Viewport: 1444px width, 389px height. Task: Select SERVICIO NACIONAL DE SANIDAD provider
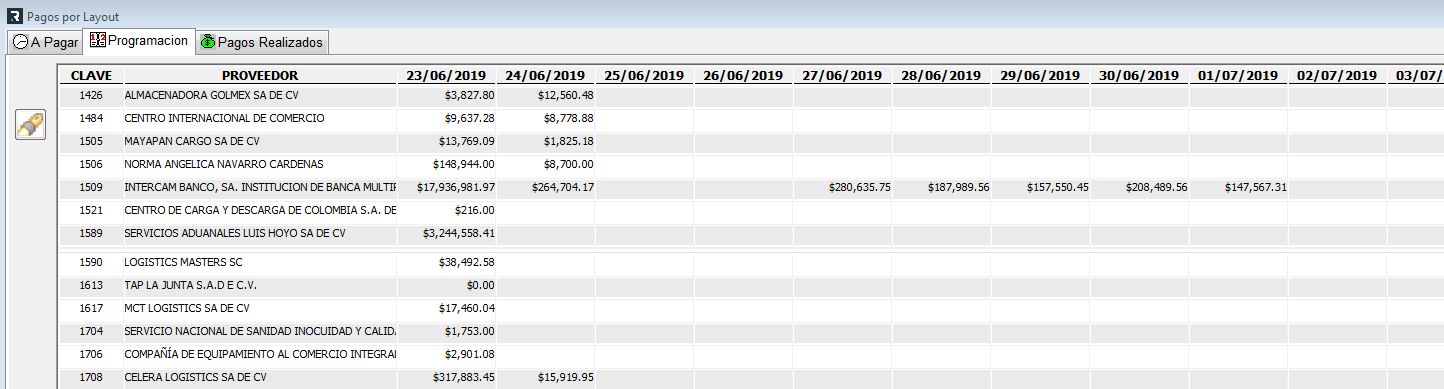click(x=259, y=331)
